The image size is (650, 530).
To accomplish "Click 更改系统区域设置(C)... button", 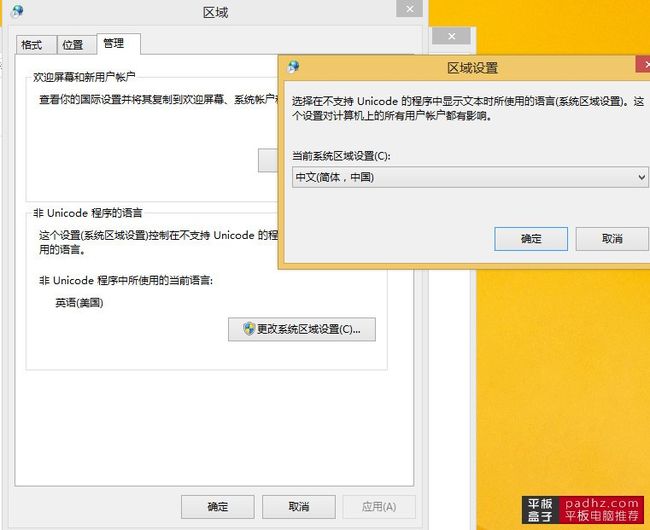I will point(302,329).
